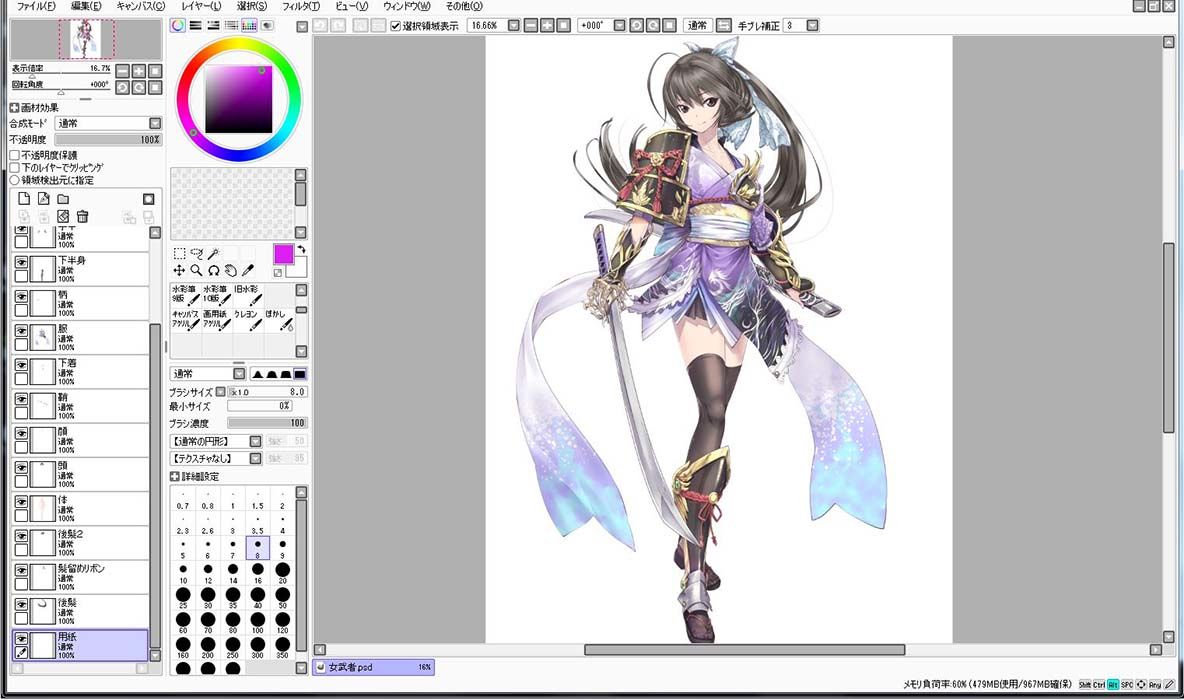This screenshot has height=700, width=1184.
Task: Select the zoom magnifier tool
Action: click(196, 270)
